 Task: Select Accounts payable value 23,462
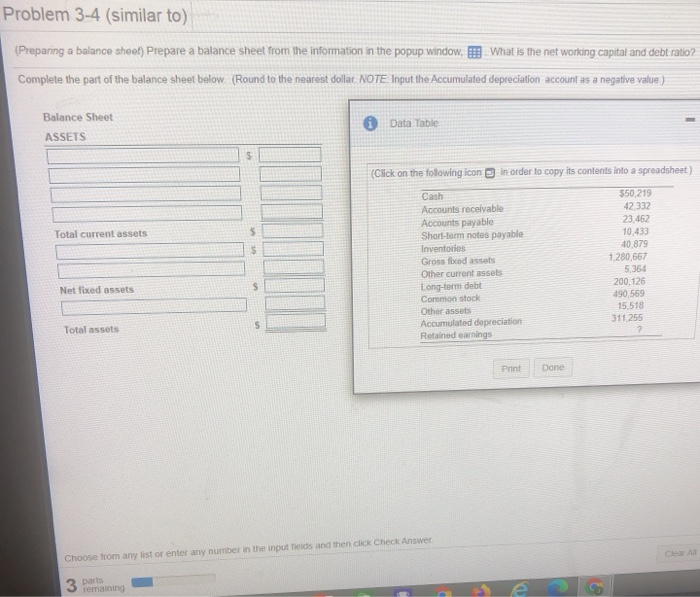pyautogui.click(x=636, y=219)
